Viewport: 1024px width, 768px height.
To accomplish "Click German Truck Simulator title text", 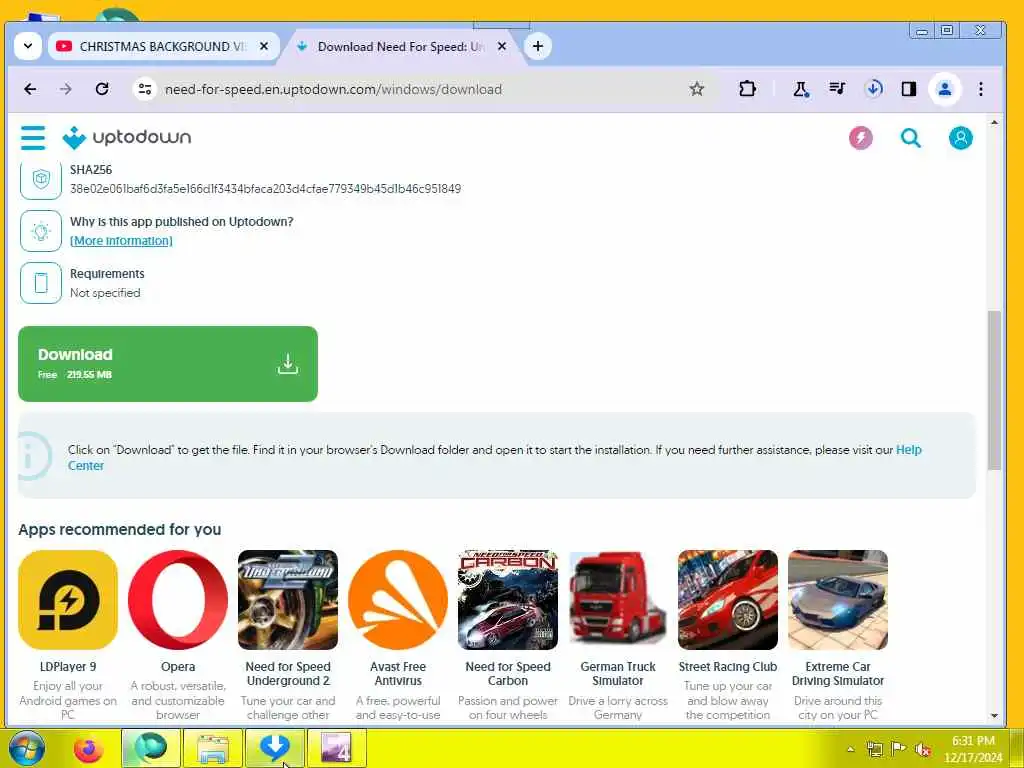I will [x=618, y=673].
